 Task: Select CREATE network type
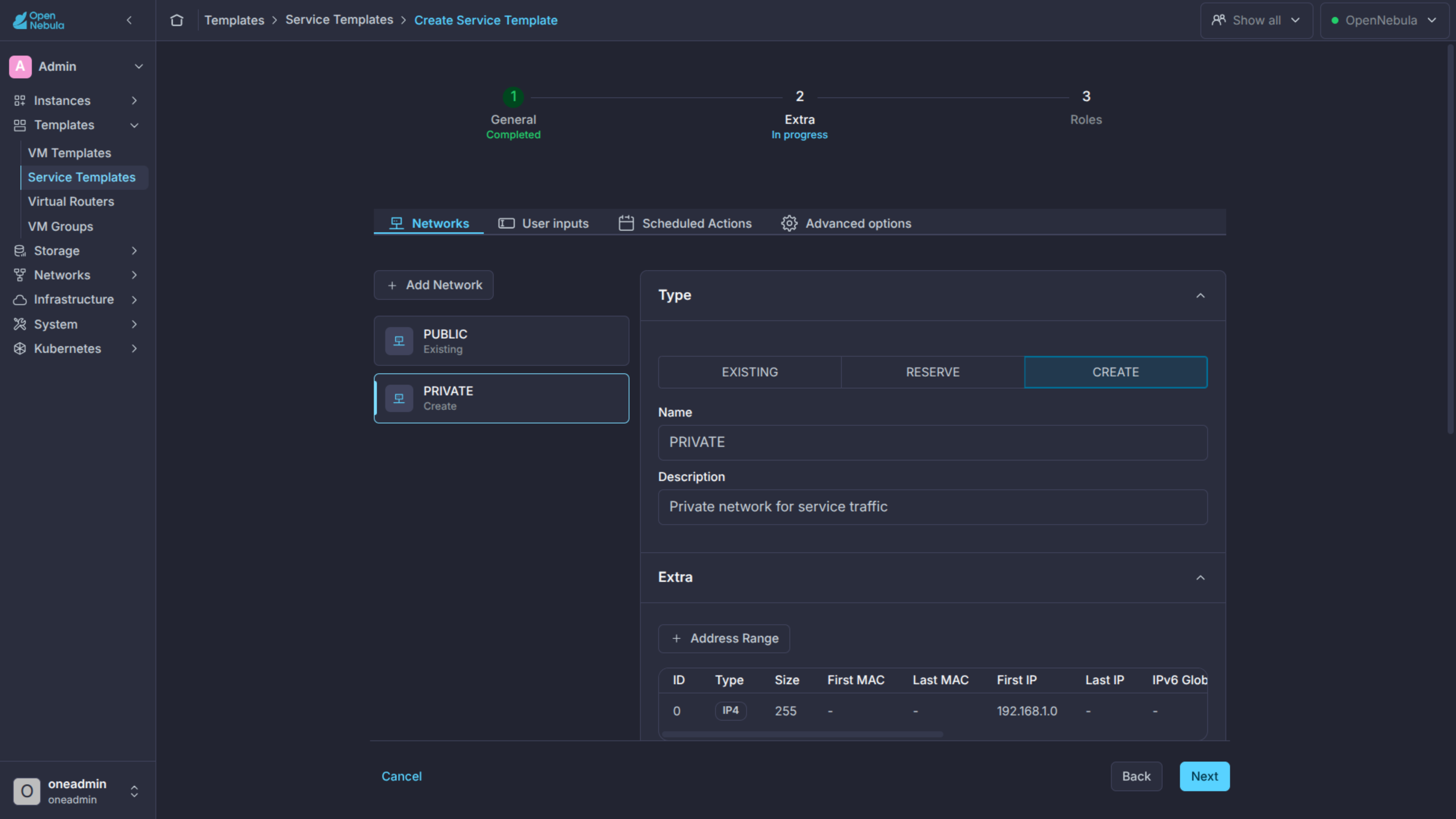[1115, 372]
